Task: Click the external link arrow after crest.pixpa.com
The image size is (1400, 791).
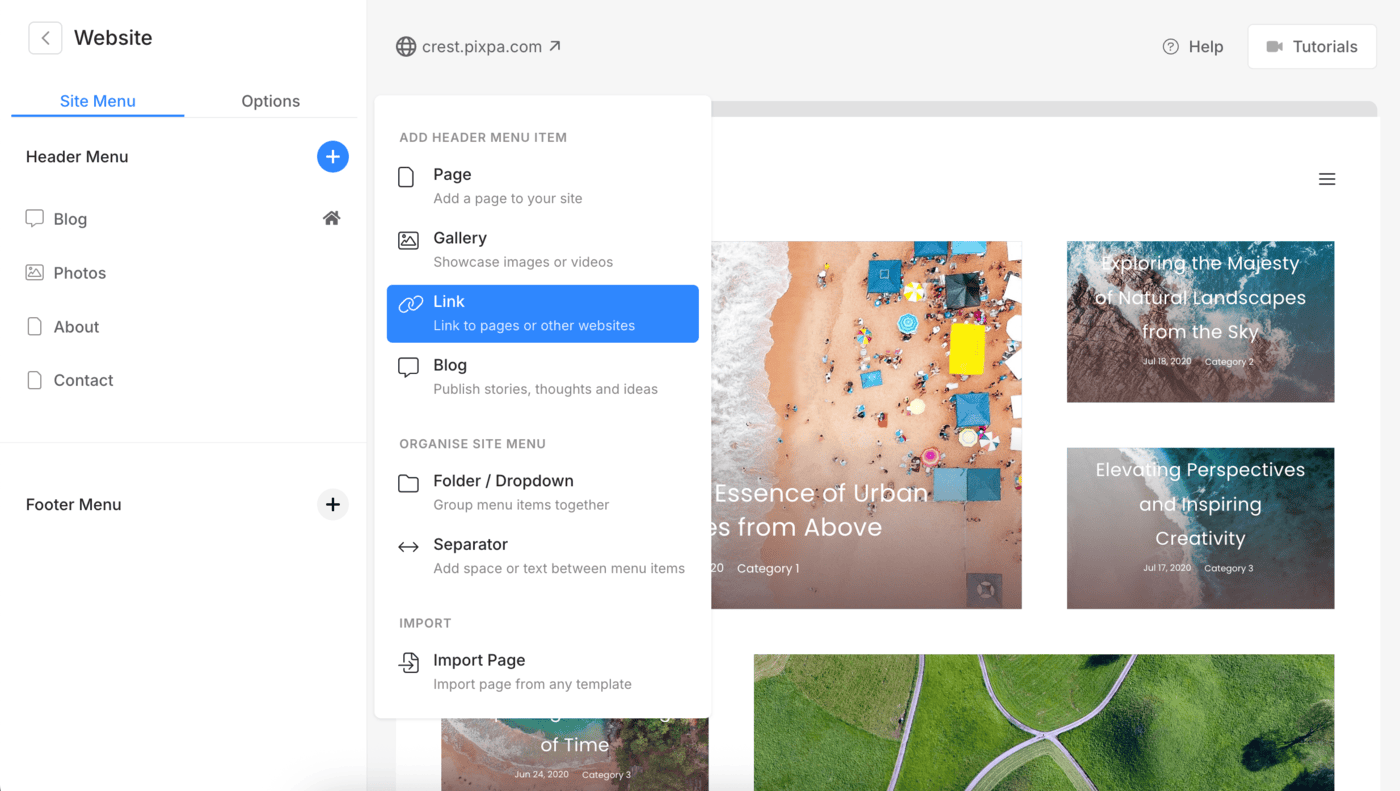Action: [555, 46]
